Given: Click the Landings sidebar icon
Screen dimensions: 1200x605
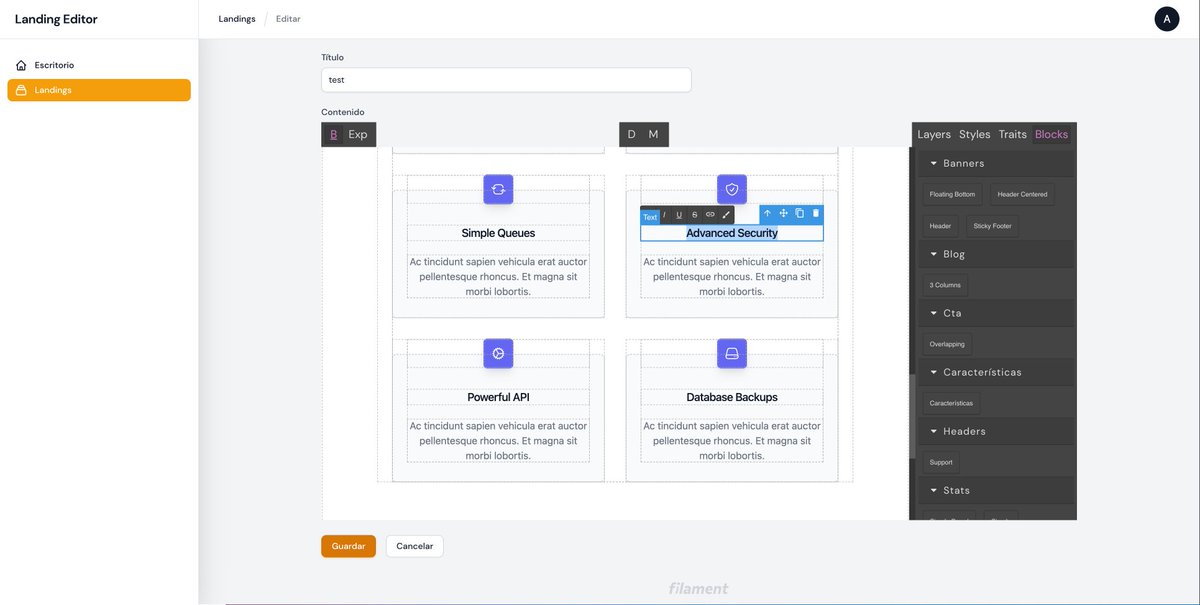Looking at the screenshot, I should pos(21,90).
